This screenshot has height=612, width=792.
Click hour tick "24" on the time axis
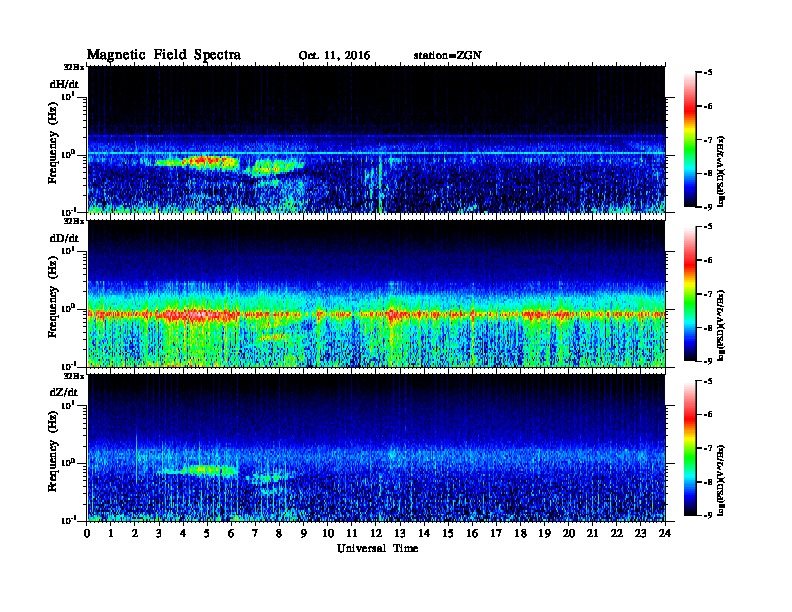point(665,534)
